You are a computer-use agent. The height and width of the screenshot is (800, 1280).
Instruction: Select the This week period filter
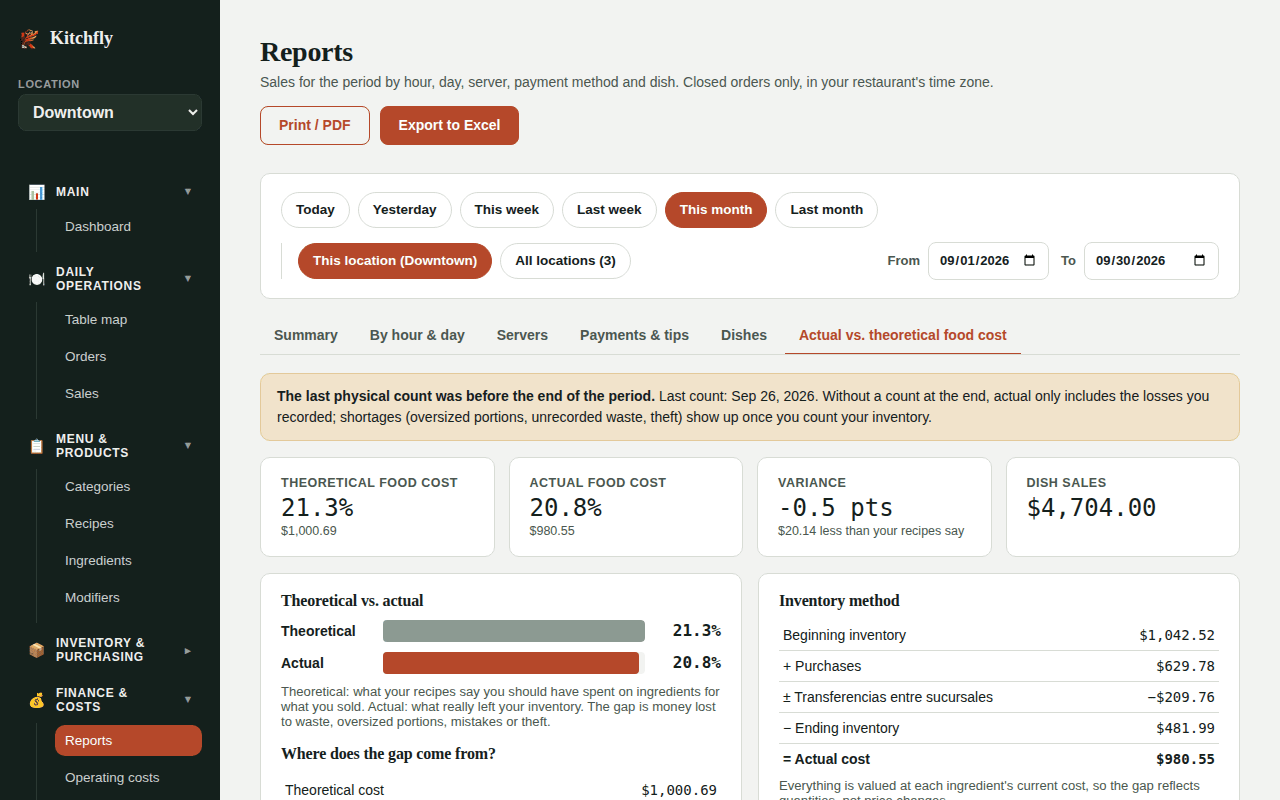(507, 210)
